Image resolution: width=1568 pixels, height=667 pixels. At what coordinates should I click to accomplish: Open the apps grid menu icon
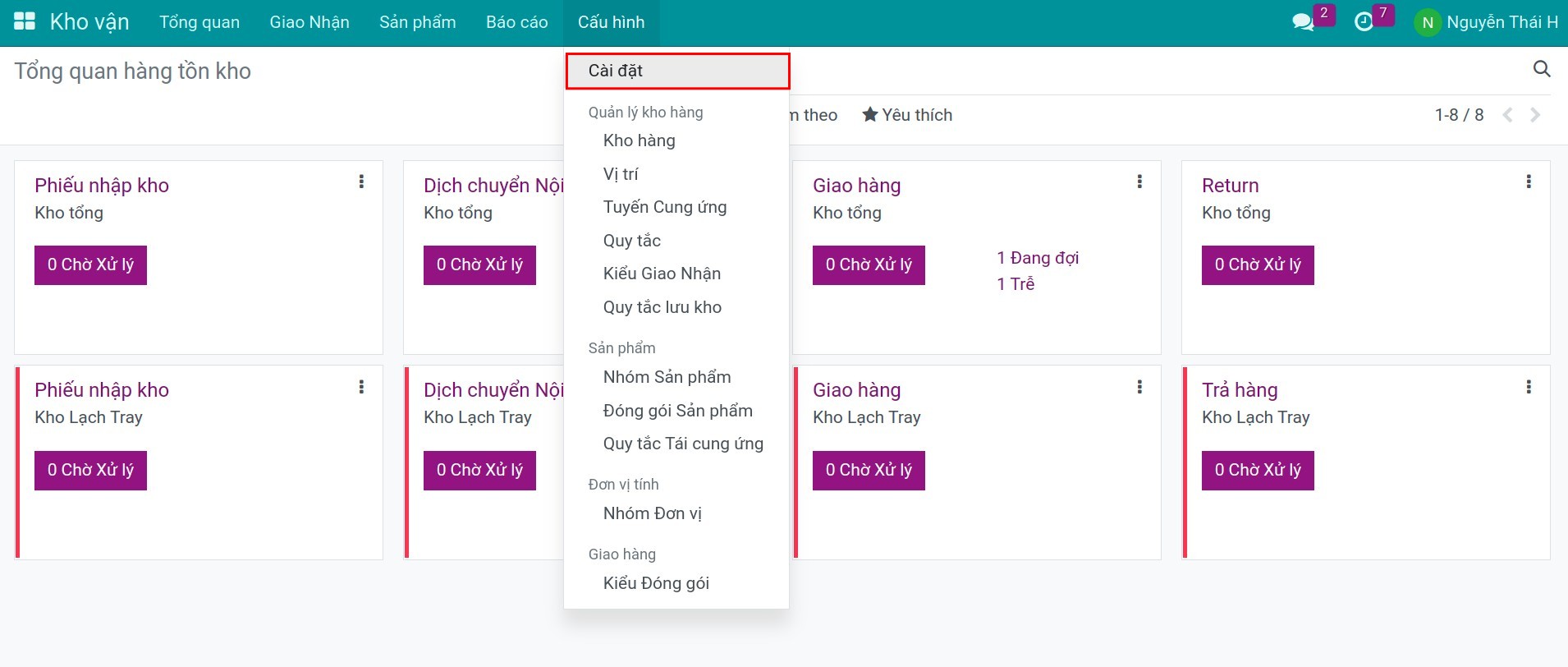tap(25, 21)
